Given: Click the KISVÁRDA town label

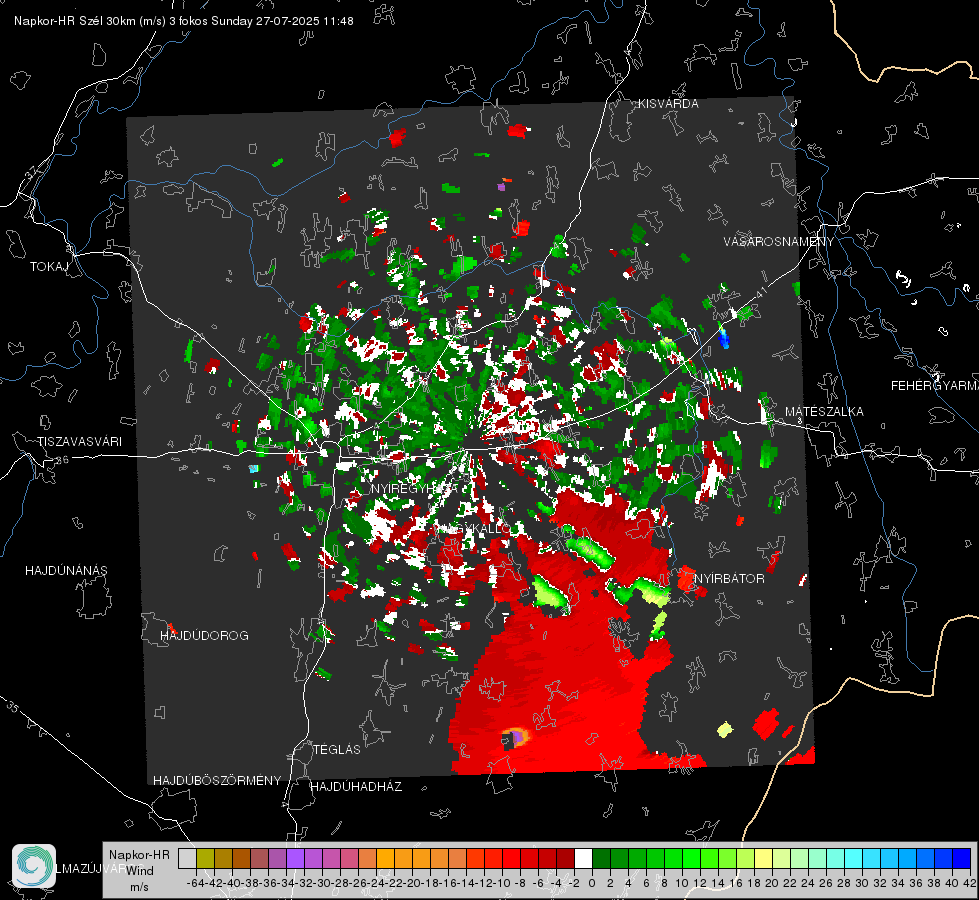Looking at the screenshot, I should pos(667,104).
